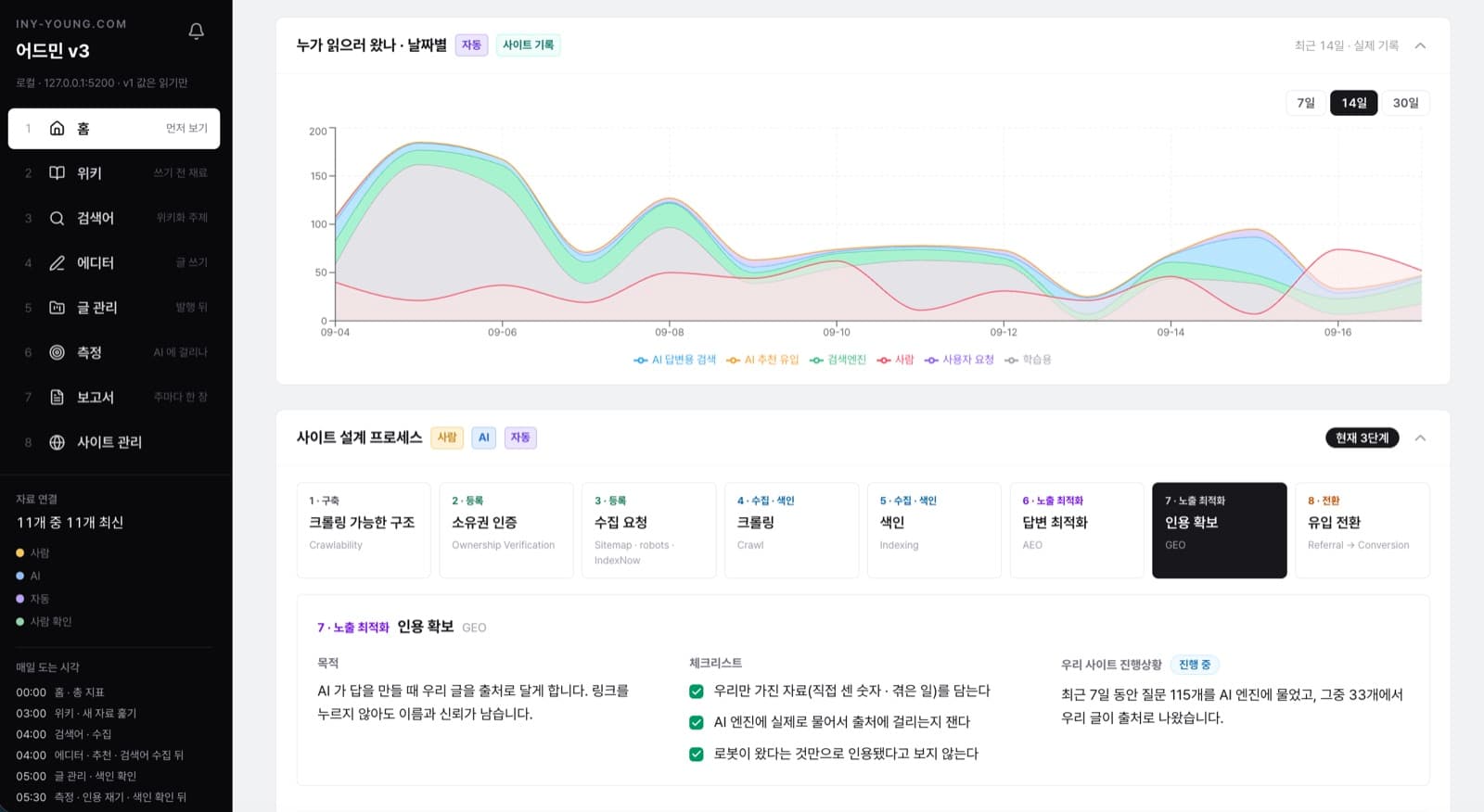This screenshot has height=812, width=1484.
Task: Open 측정 menu item
Action: click(114, 352)
